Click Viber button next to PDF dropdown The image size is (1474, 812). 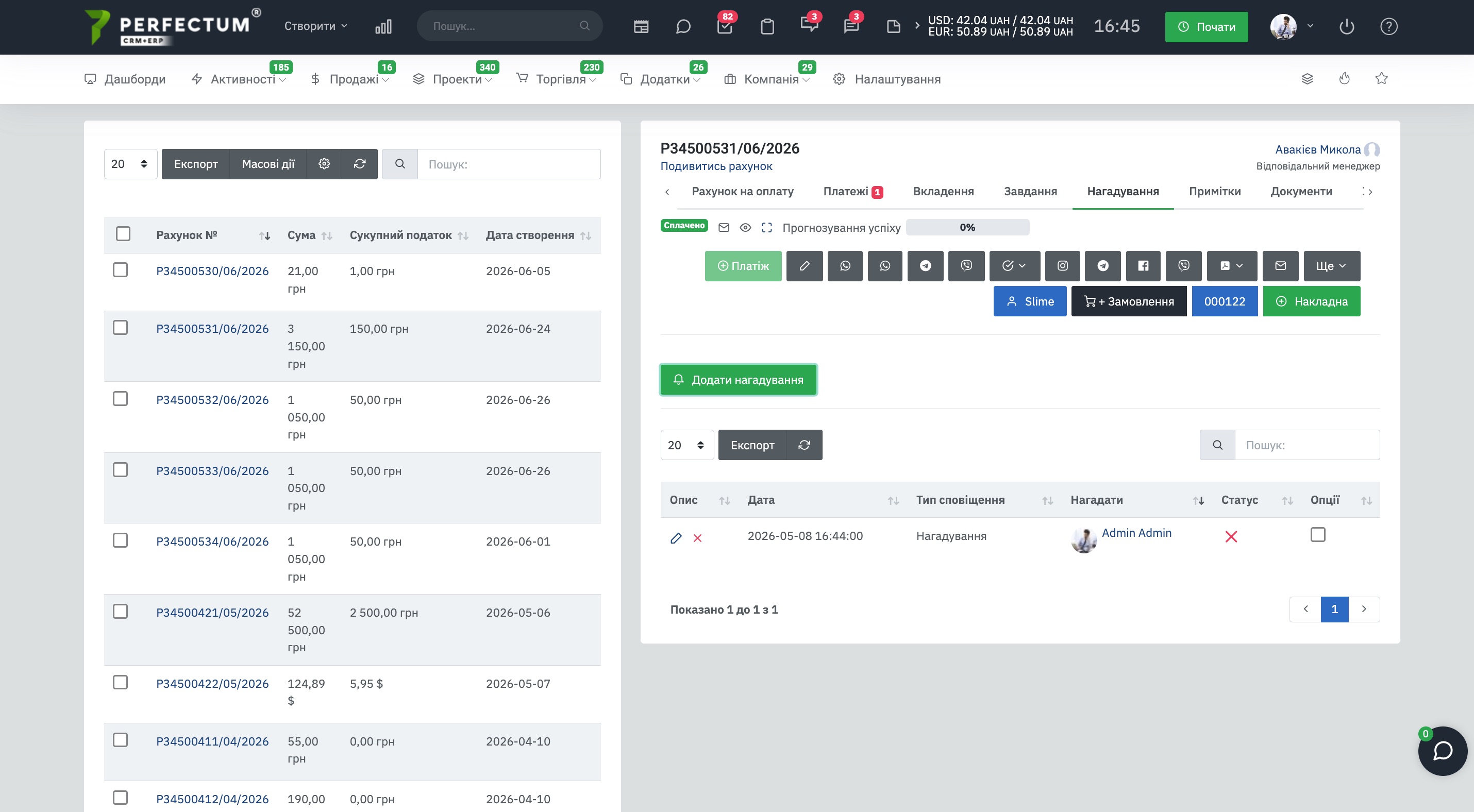coord(1183,266)
